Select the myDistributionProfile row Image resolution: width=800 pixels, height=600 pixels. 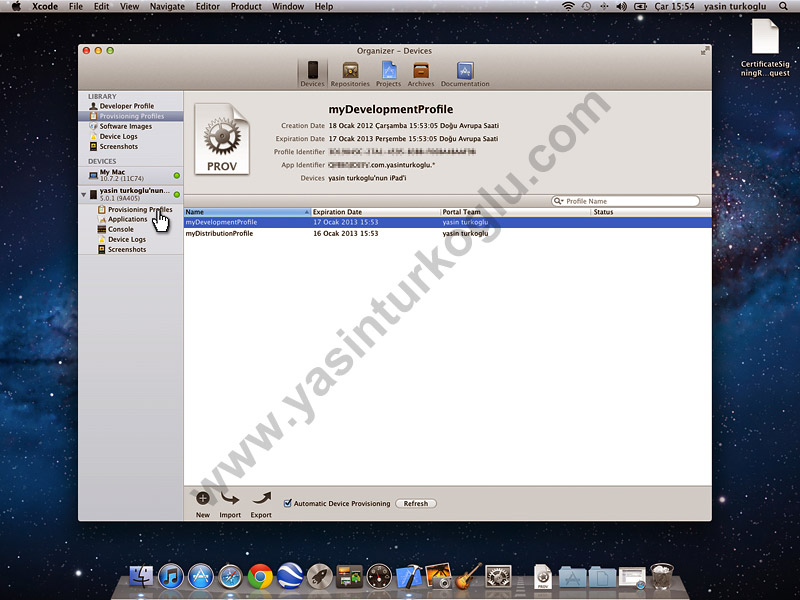pyautogui.click(x=447, y=234)
